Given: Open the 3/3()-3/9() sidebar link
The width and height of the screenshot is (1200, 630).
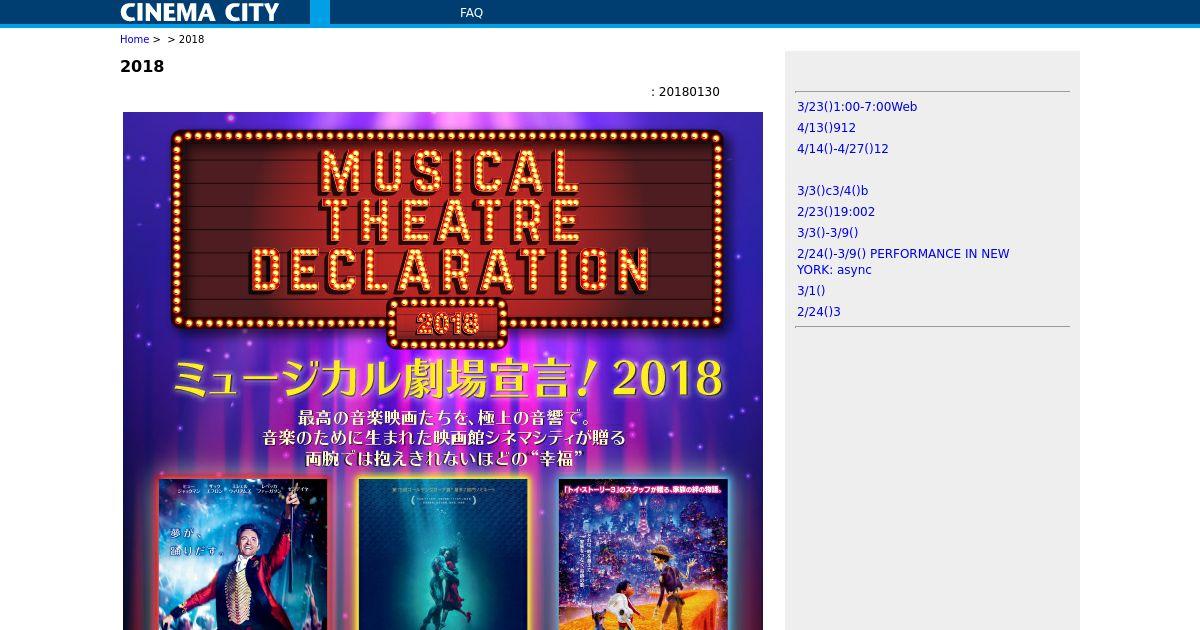Looking at the screenshot, I should [x=828, y=233].
